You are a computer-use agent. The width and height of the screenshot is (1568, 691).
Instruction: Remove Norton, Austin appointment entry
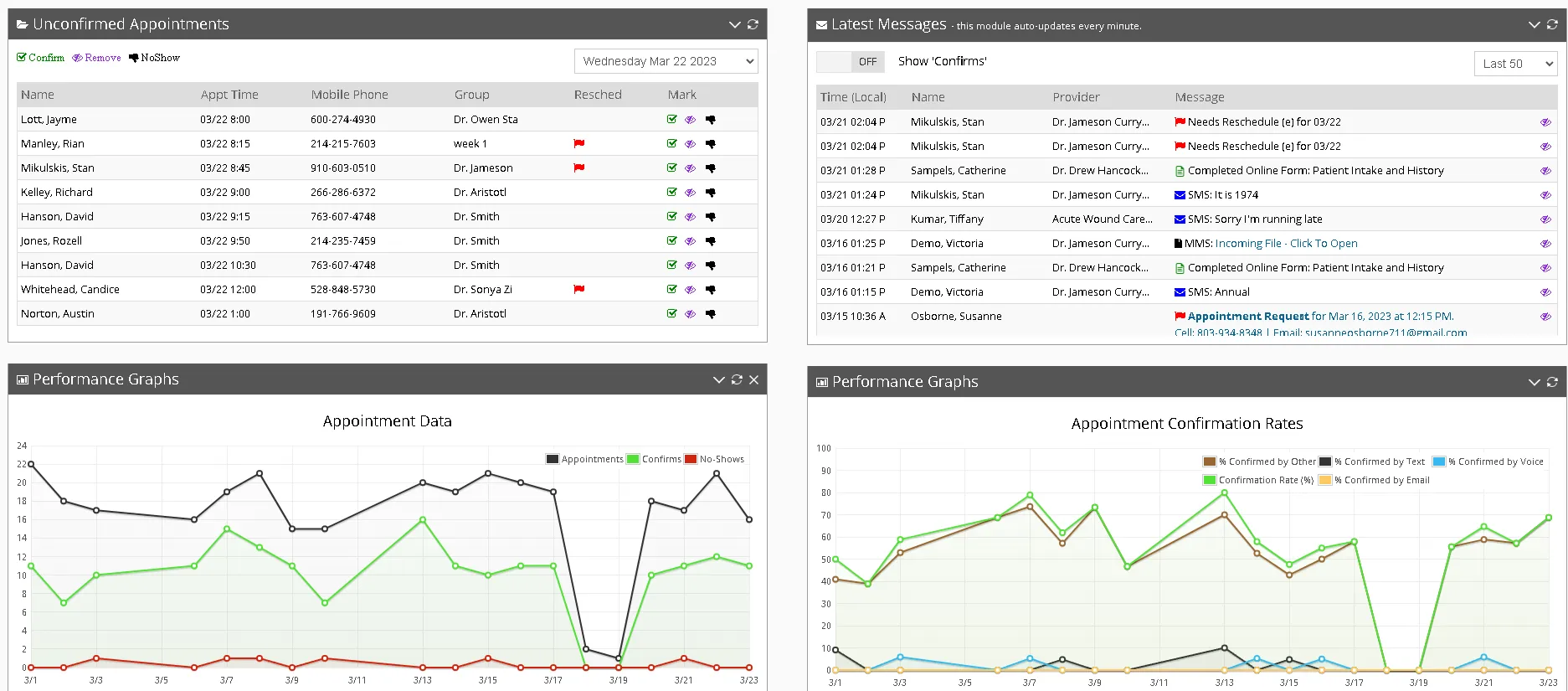click(x=691, y=314)
